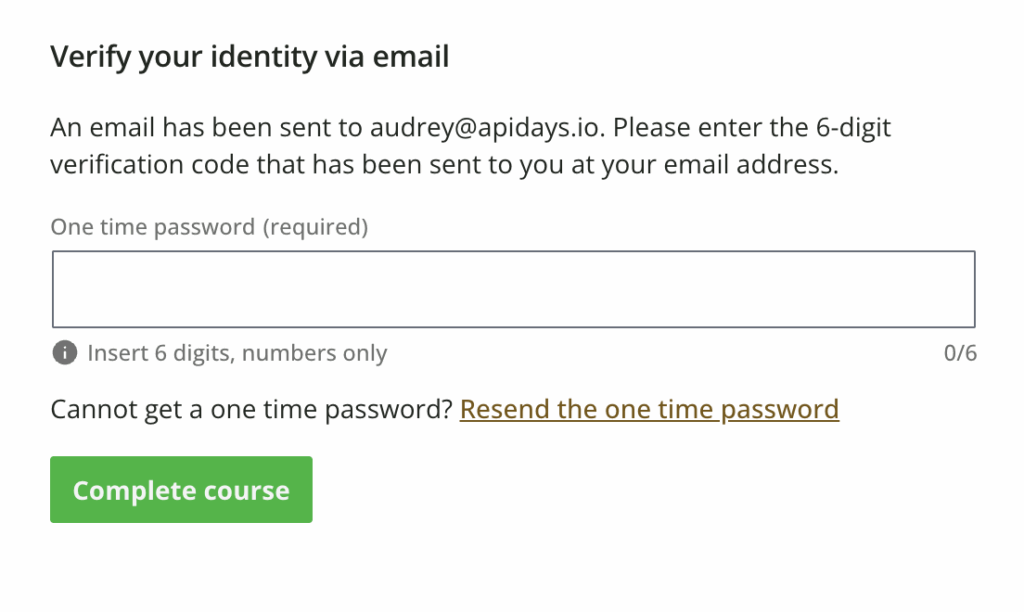Click the 0/6 character counter
Image resolution: width=1024 pixels, height=612 pixels.
(x=960, y=353)
